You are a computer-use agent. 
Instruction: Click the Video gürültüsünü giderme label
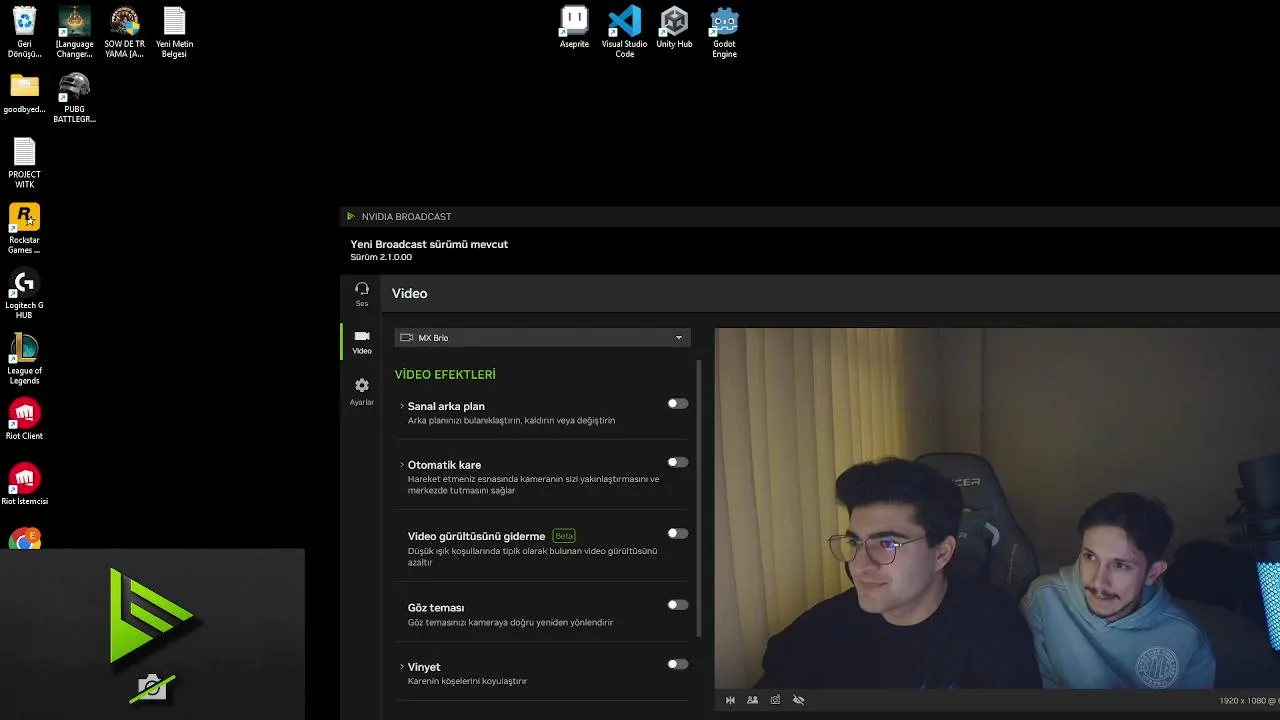(x=476, y=537)
